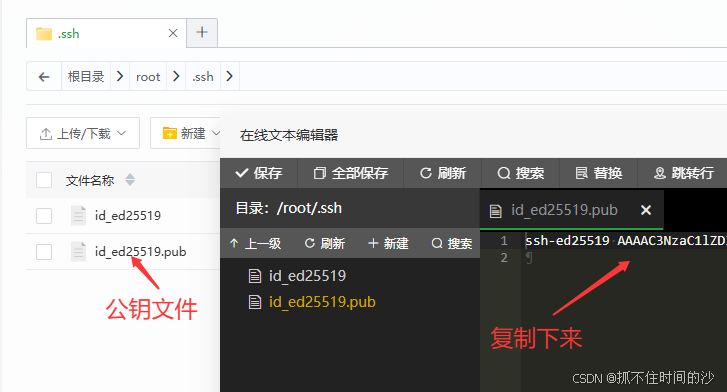727x392 pixels.
Task: Open 搜索 in editor toolbar
Action: click(x=521, y=173)
